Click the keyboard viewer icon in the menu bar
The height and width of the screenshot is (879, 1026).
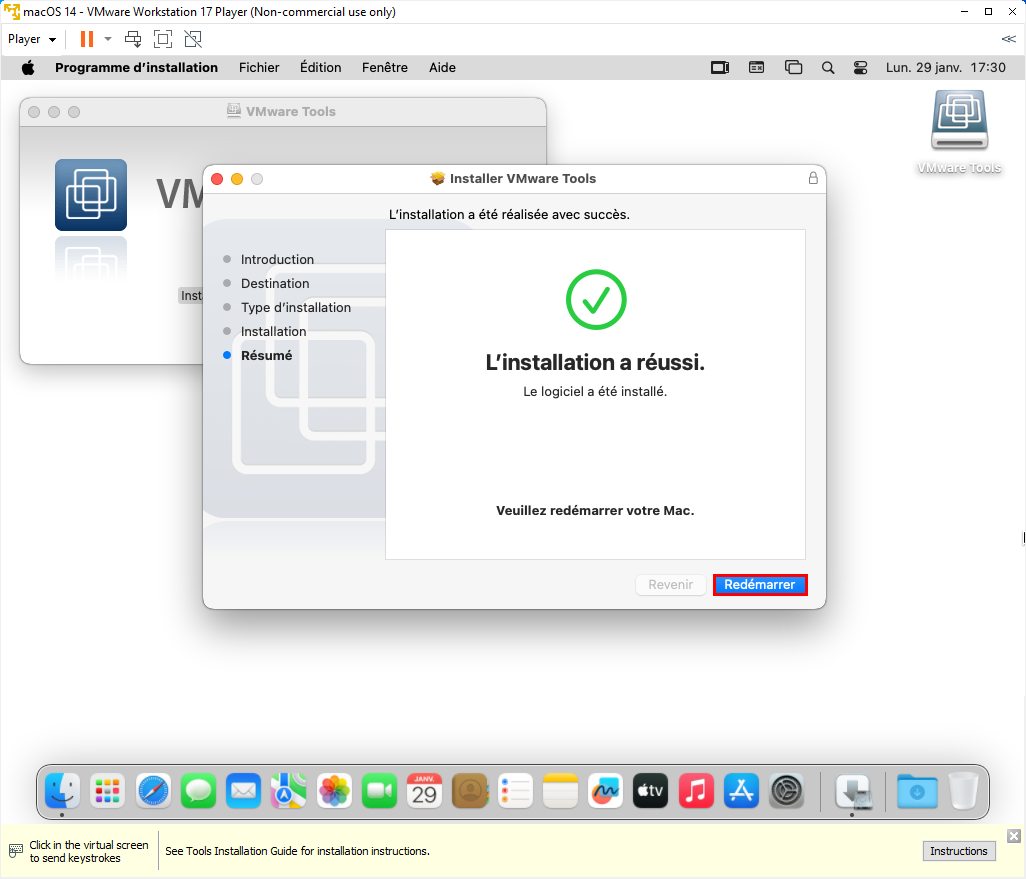pyautogui.click(x=756, y=67)
